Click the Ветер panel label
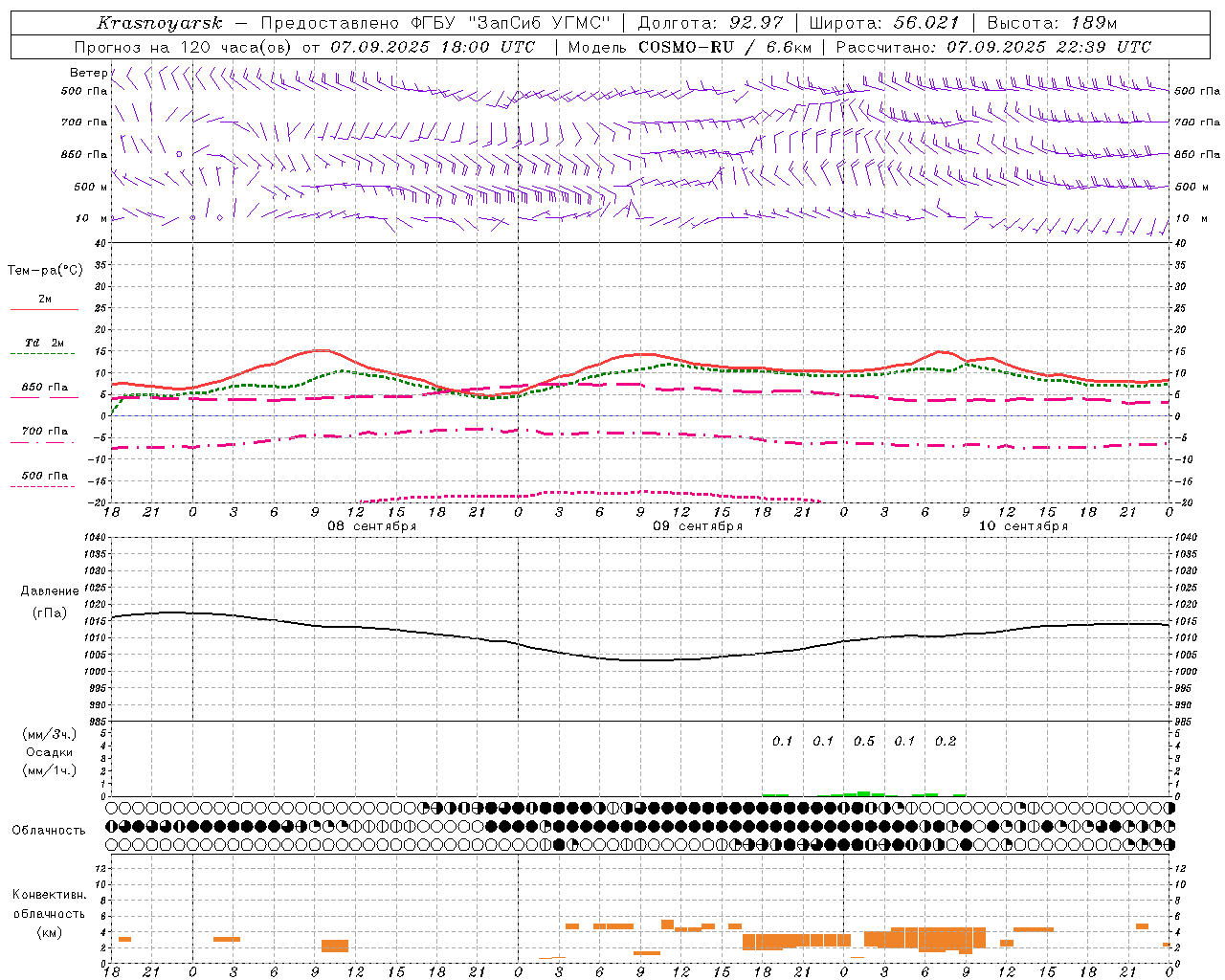Screen dimensions: 1225x980 (x=88, y=73)
